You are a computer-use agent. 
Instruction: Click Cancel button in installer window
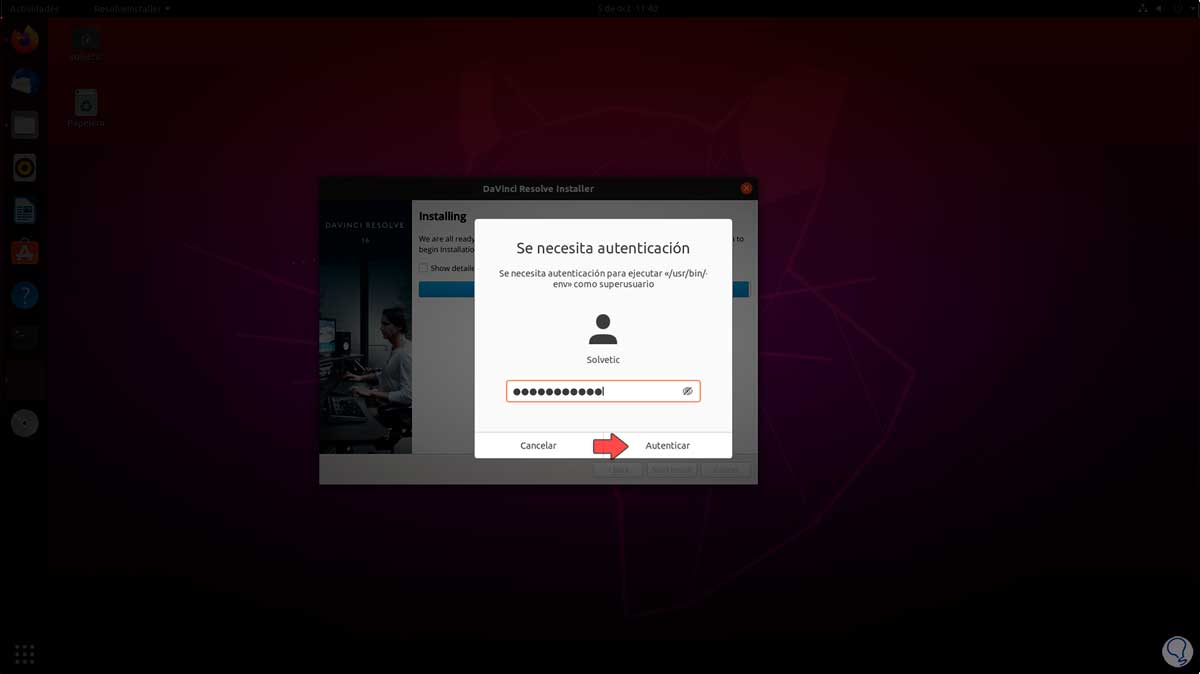(725, 470)
